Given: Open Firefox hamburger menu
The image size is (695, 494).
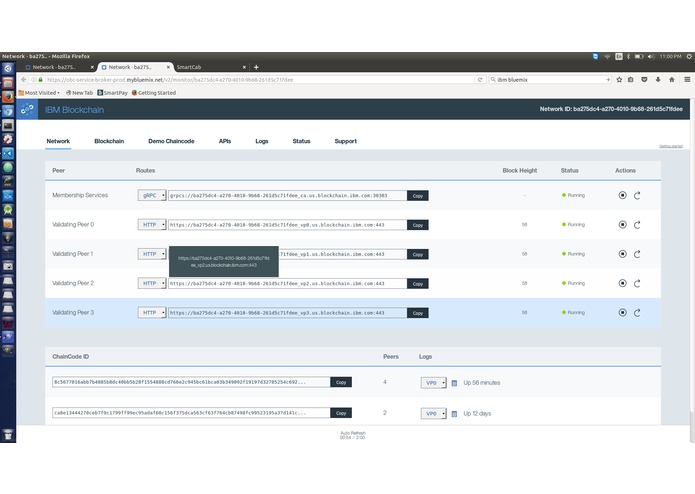Looking at the screenshot, I should tap(687, 80).
